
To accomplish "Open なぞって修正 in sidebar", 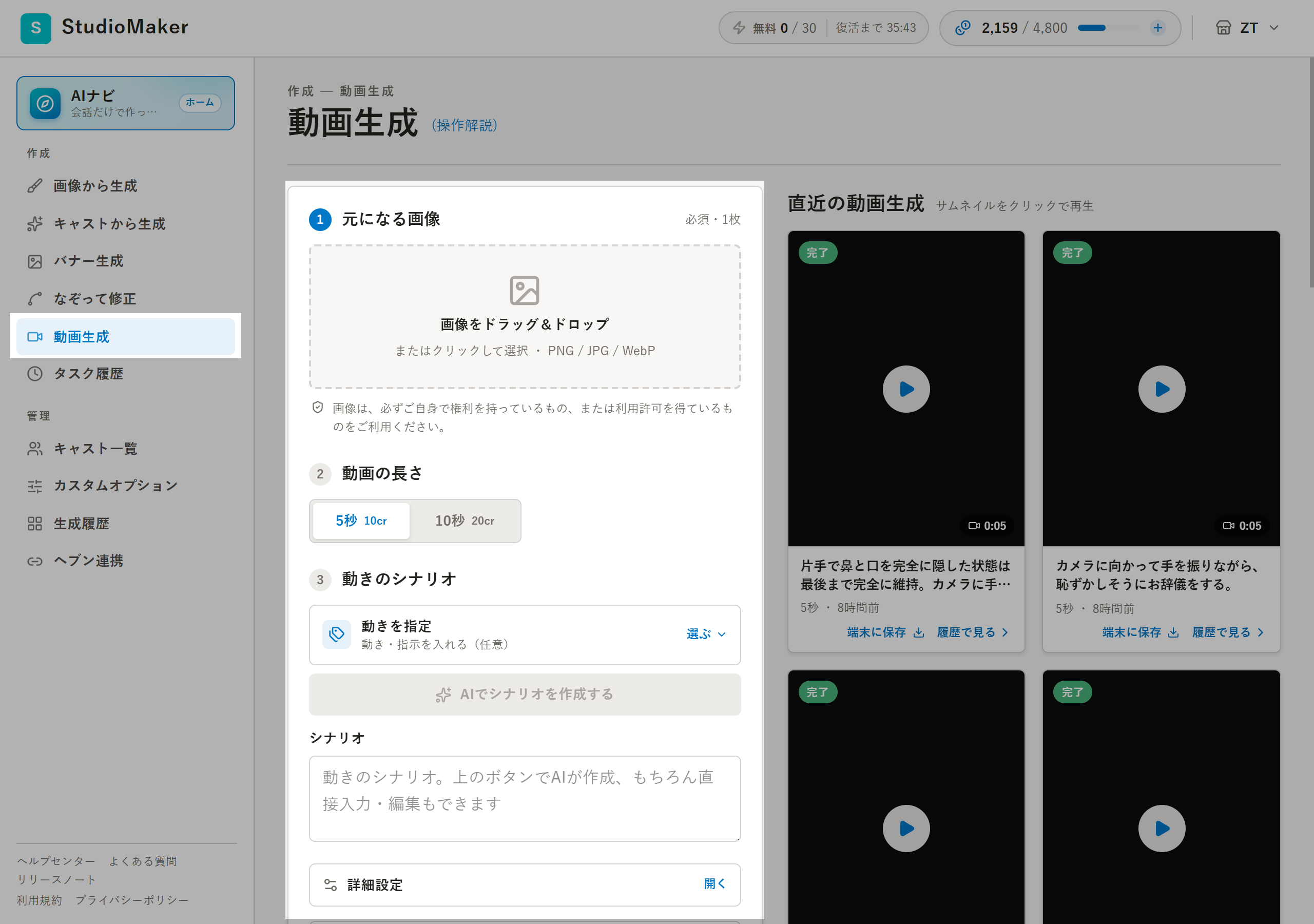I will [125, 299].
